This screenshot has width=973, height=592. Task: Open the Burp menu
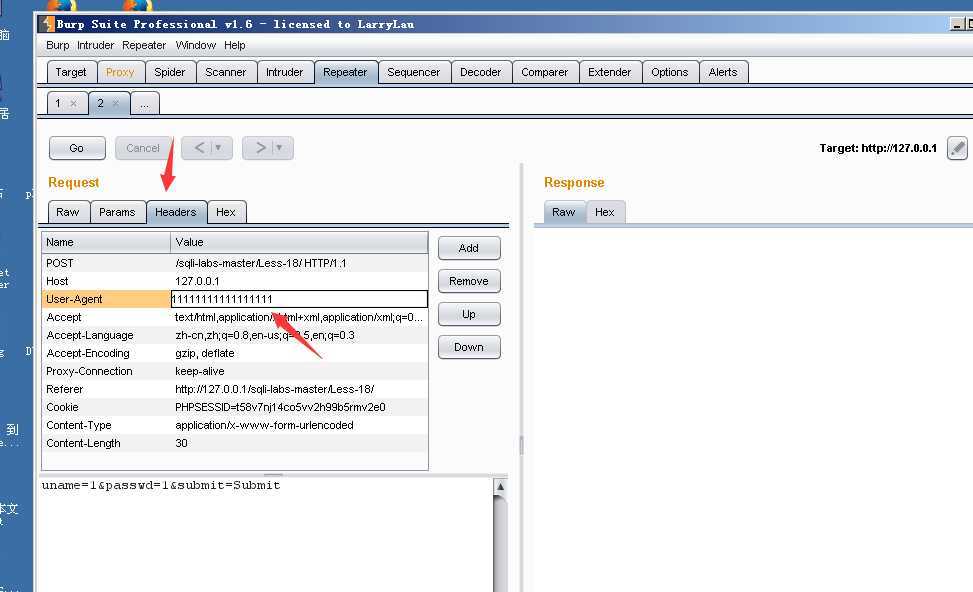tap(58, 45)
